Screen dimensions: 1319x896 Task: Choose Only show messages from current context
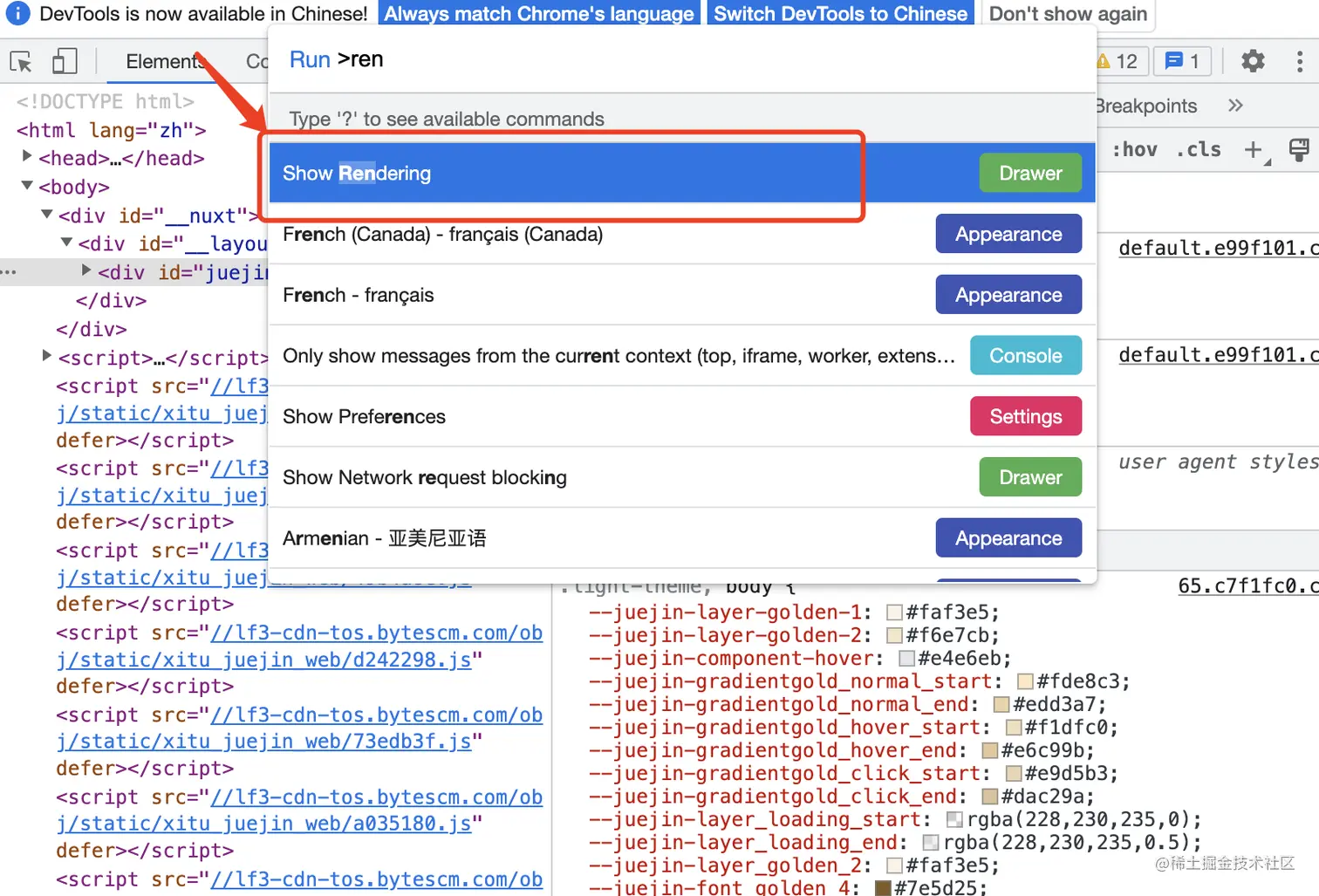coord(682,356)
